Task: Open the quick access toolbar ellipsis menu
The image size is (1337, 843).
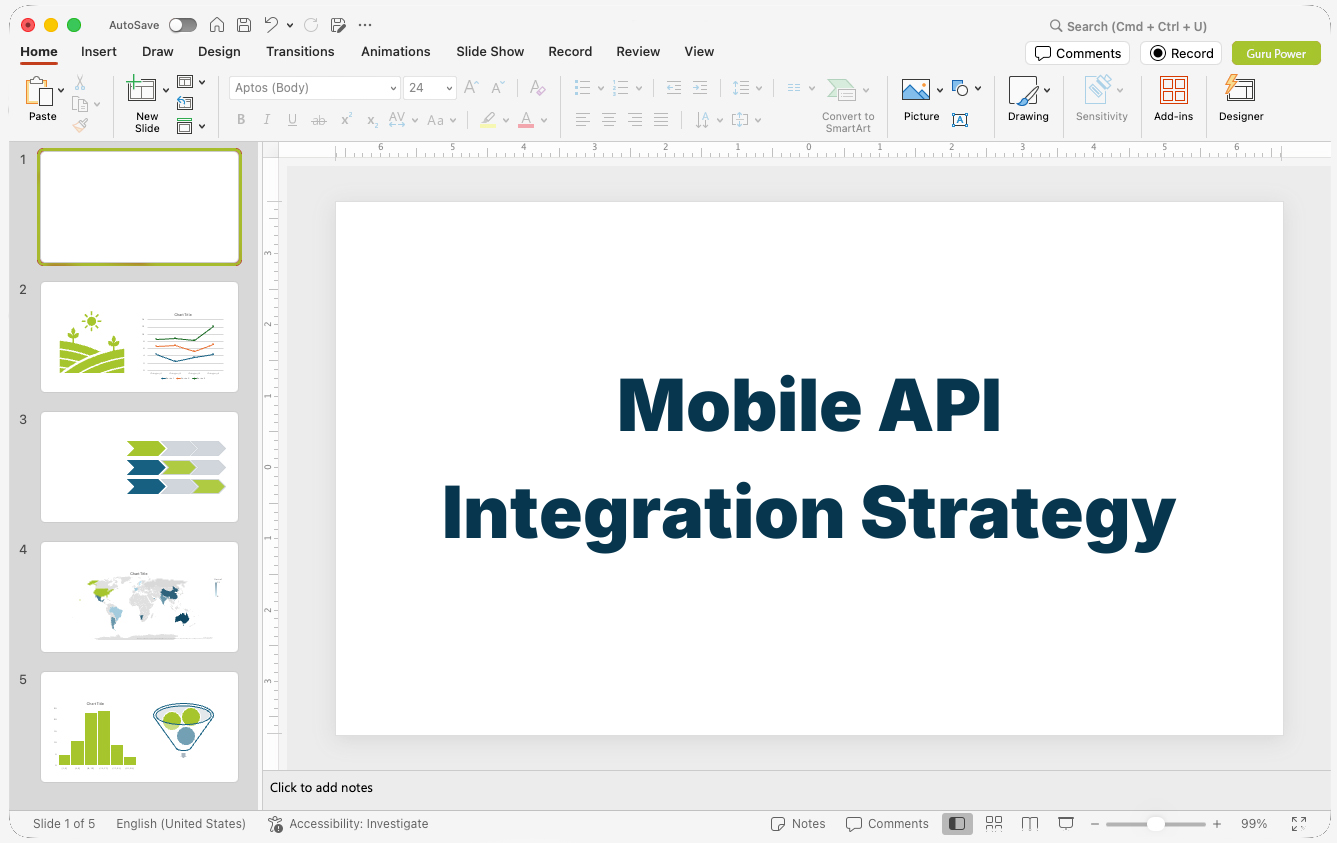Action: pos(365,25)
